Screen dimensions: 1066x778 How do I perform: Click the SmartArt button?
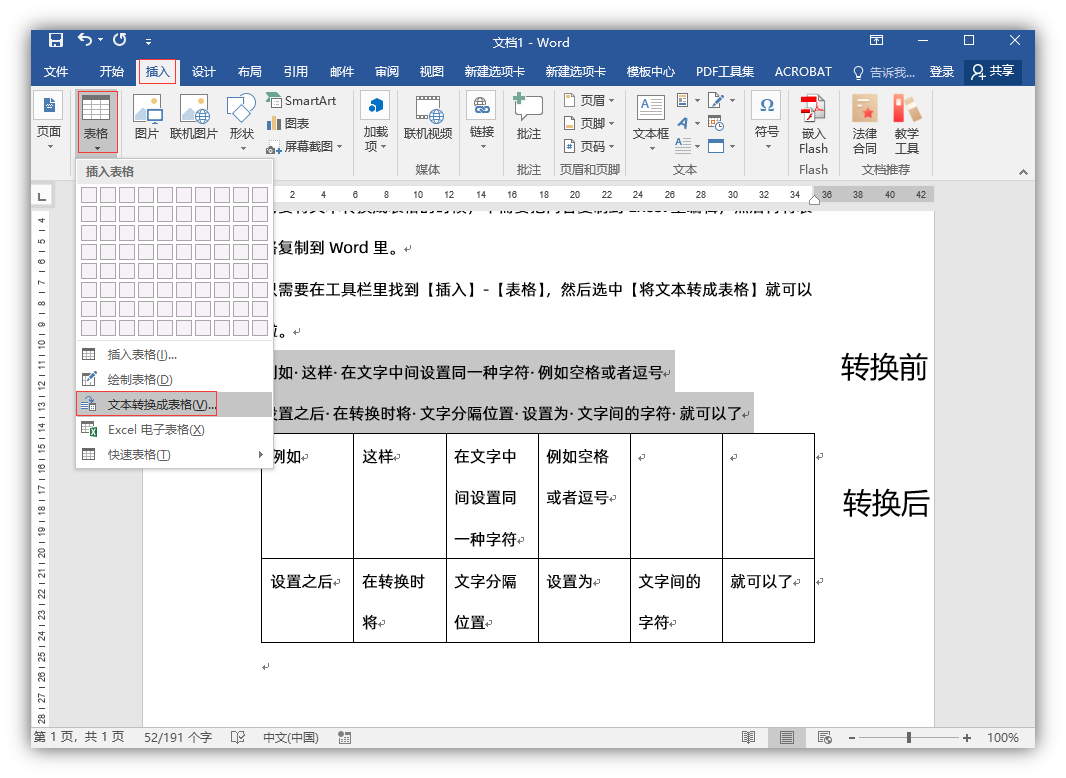tap(301, 101)
